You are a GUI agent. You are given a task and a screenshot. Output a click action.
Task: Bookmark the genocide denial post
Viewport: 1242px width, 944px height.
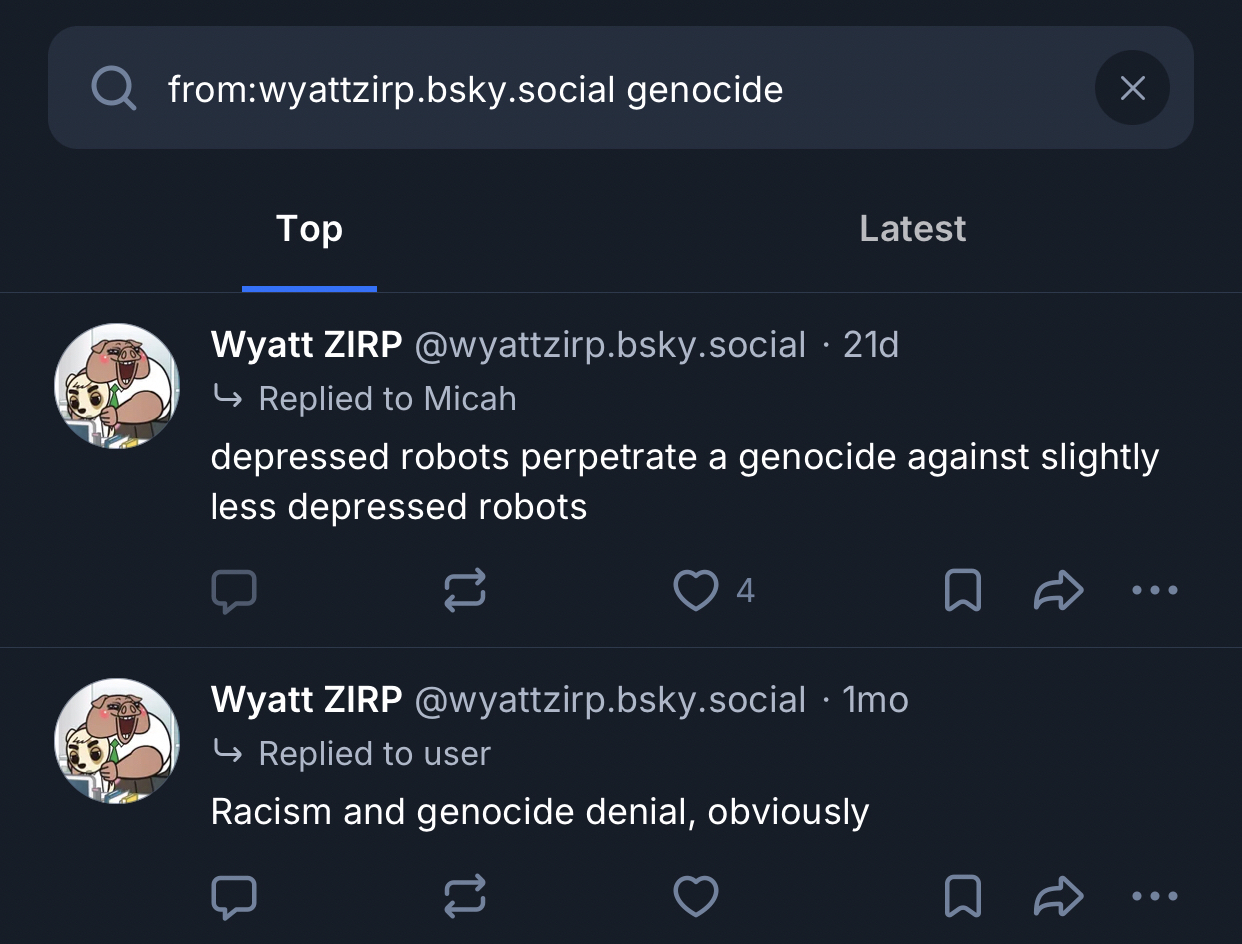962,896
